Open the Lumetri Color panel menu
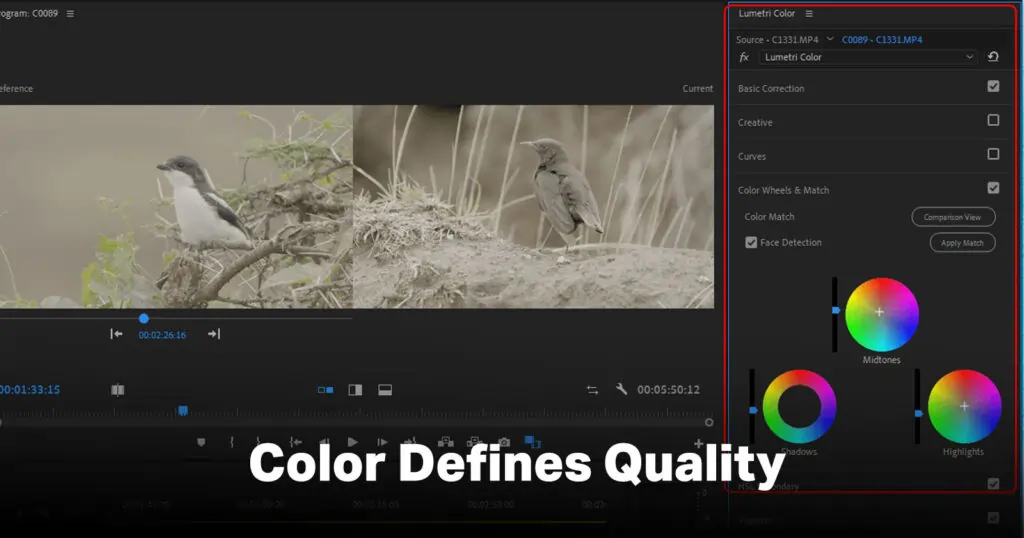Image resolution: width=1024 pixels, height=538 pixels. click(x=809, y=14)
